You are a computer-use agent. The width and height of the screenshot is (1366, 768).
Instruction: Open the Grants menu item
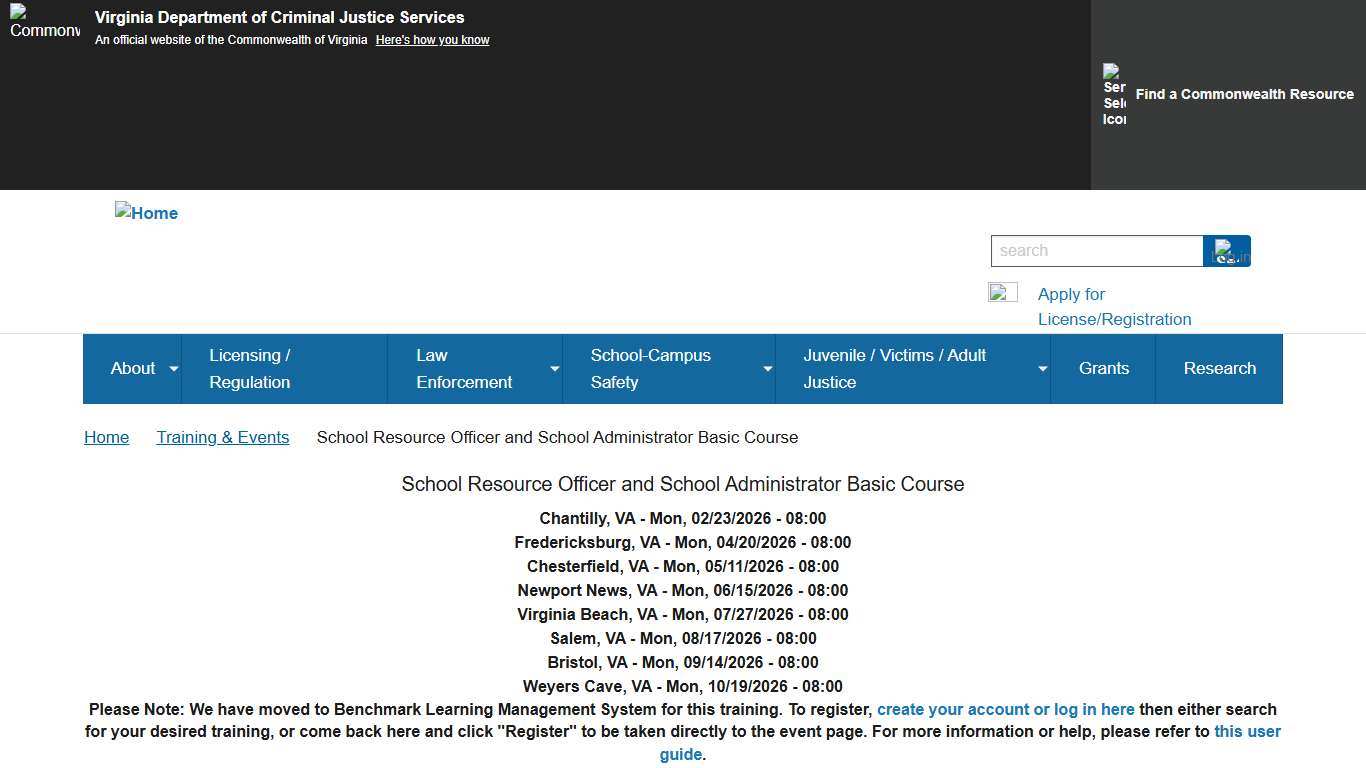[1103, 369]
